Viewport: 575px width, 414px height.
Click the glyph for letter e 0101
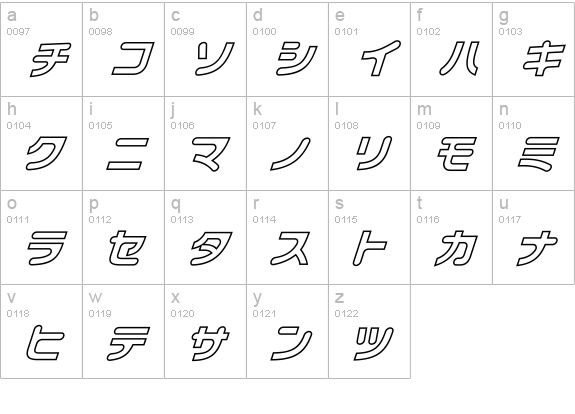coord(381,58)
